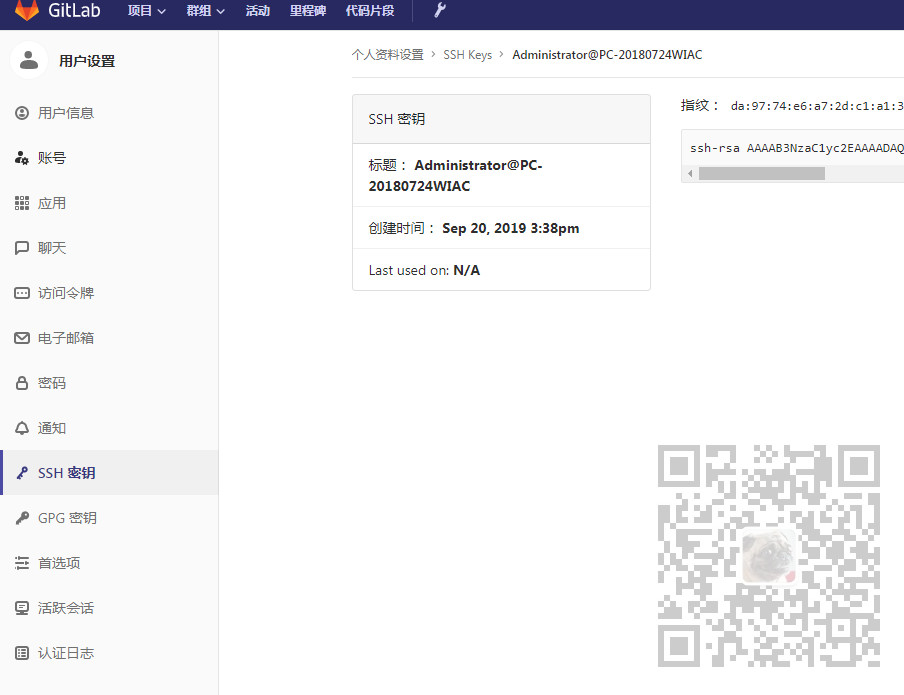This screenshot has height=695, width=904.
Task: Open 活动 in the top navigation
Action: [x=257, y=10]
